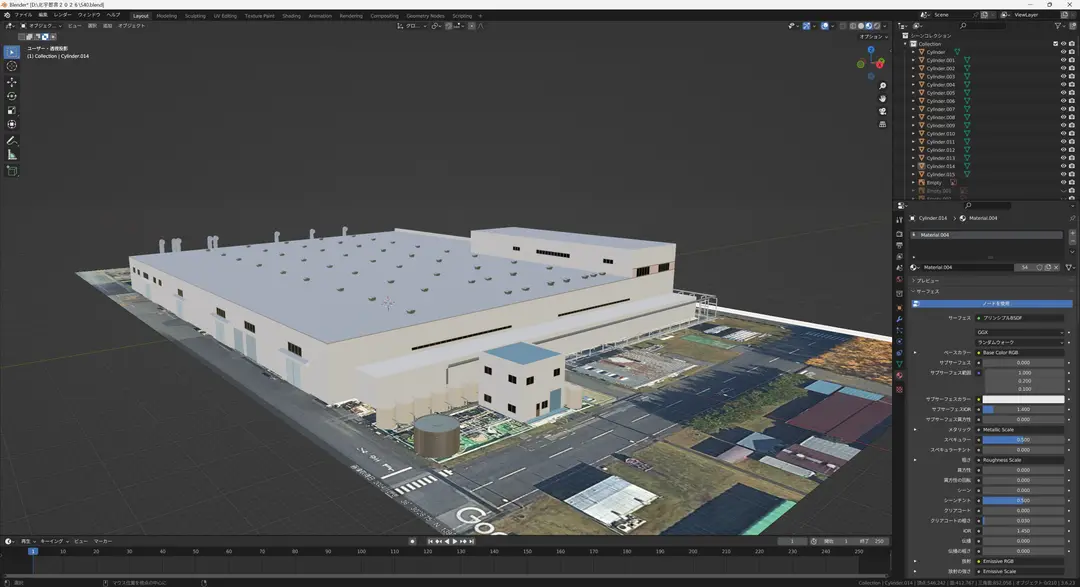1080x587 pixels.
Task: Open the Tool properties tab icon
Action: 899,220
